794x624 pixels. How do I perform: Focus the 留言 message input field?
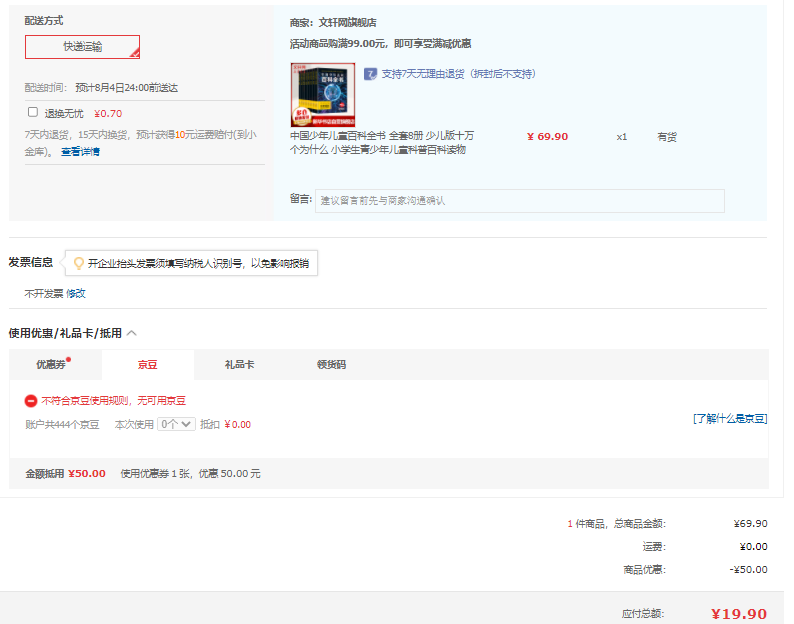point(520,201)
